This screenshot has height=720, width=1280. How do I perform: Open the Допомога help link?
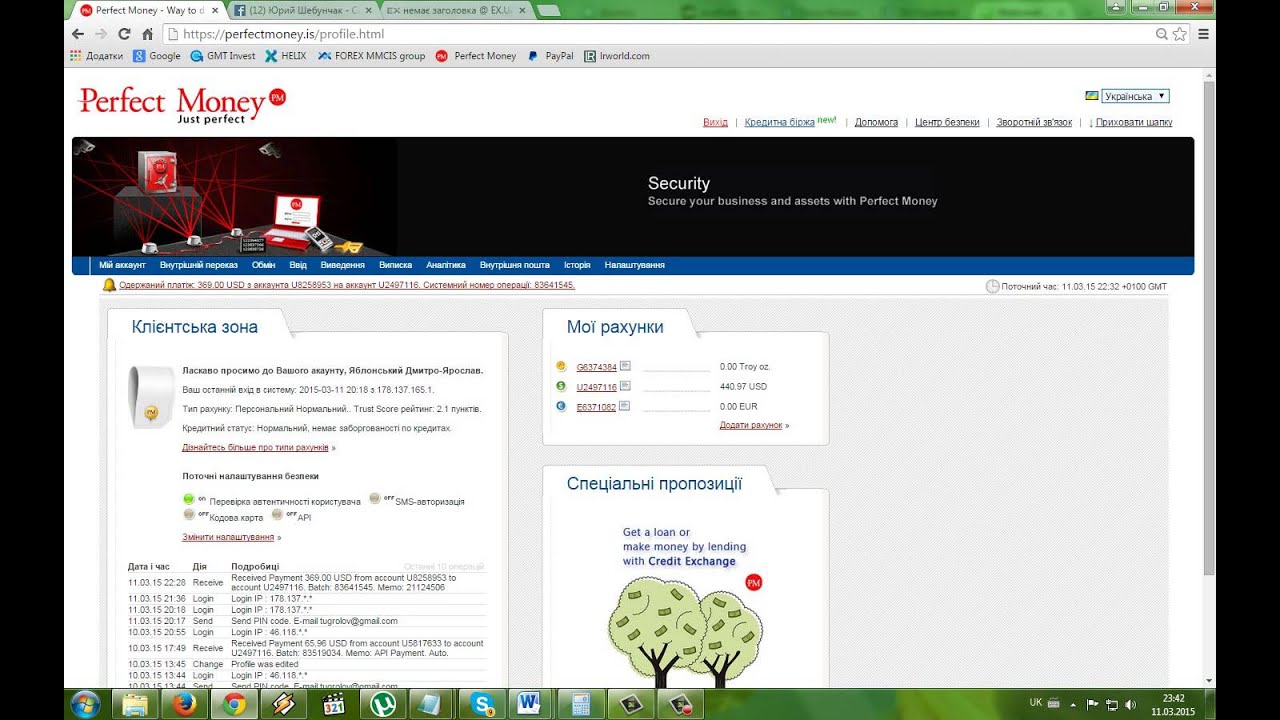tap(876, 122)
